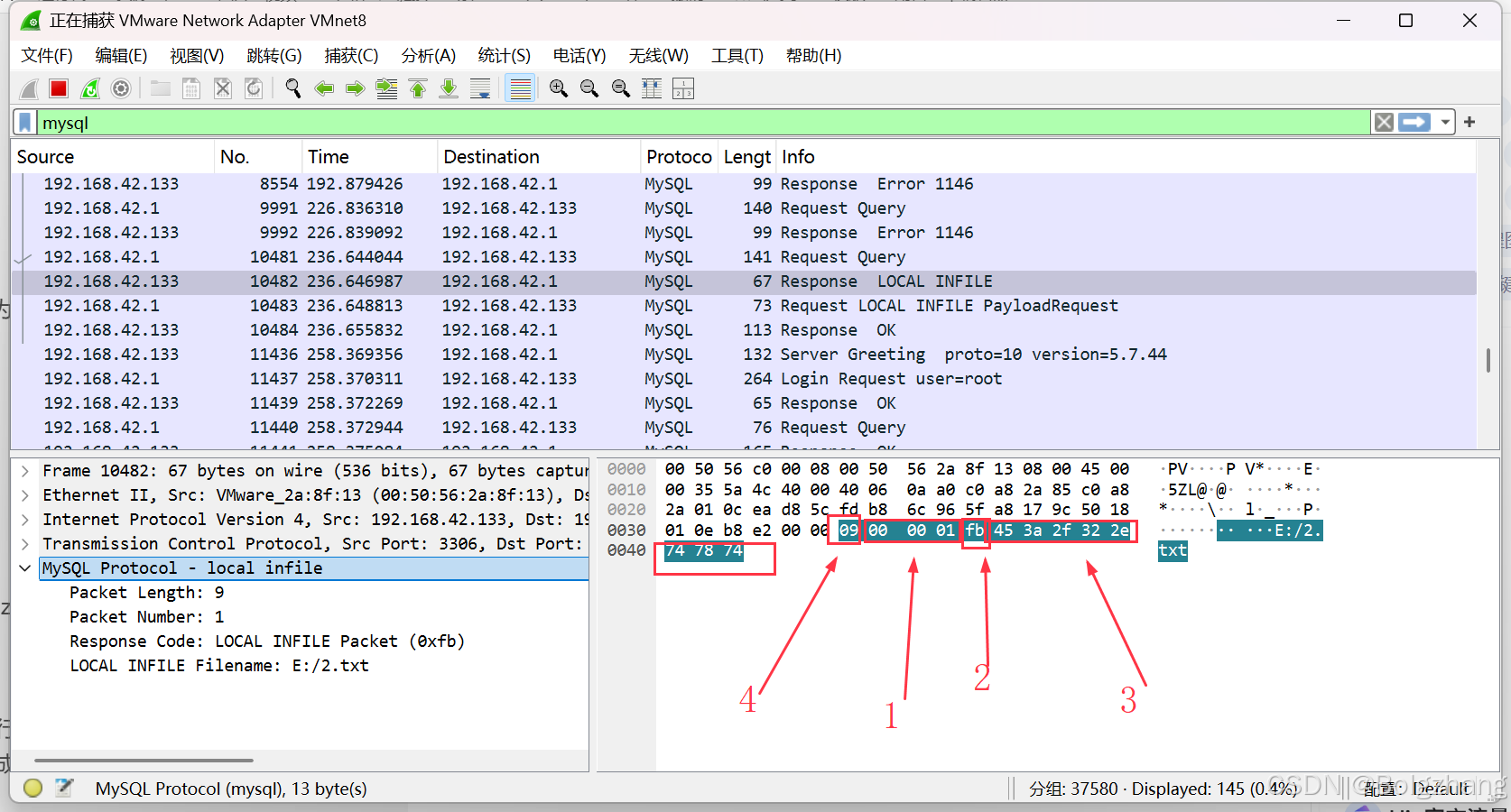Jump to the first packet
Viewport: 1511px width, 812px height.
[x=418, y=88]
